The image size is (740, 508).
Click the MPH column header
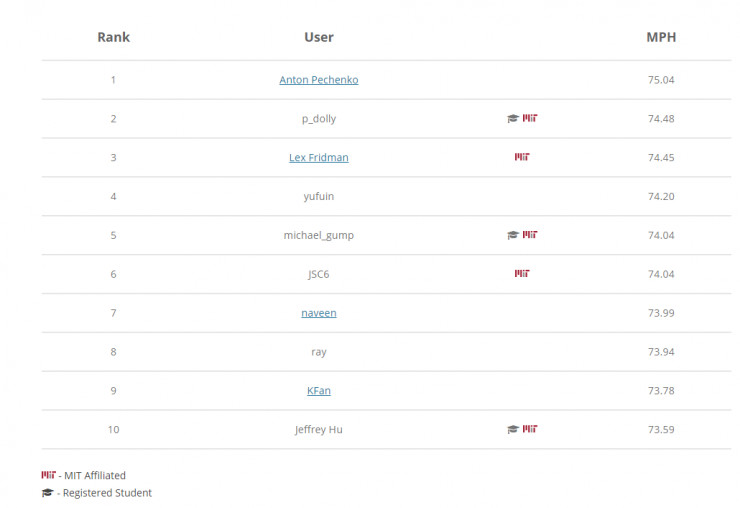[x=661, y=37]
